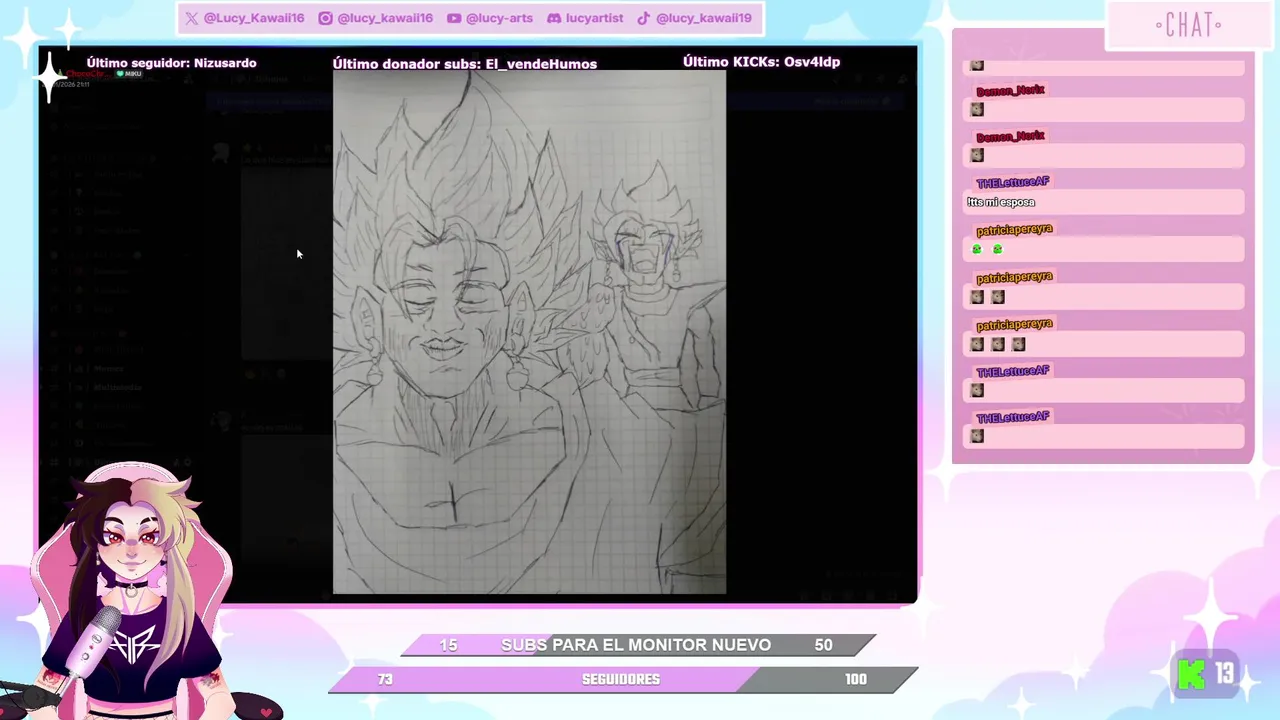Click the Discord logo icon
This screenshot has width=1280, height=720.
[554, 18]
